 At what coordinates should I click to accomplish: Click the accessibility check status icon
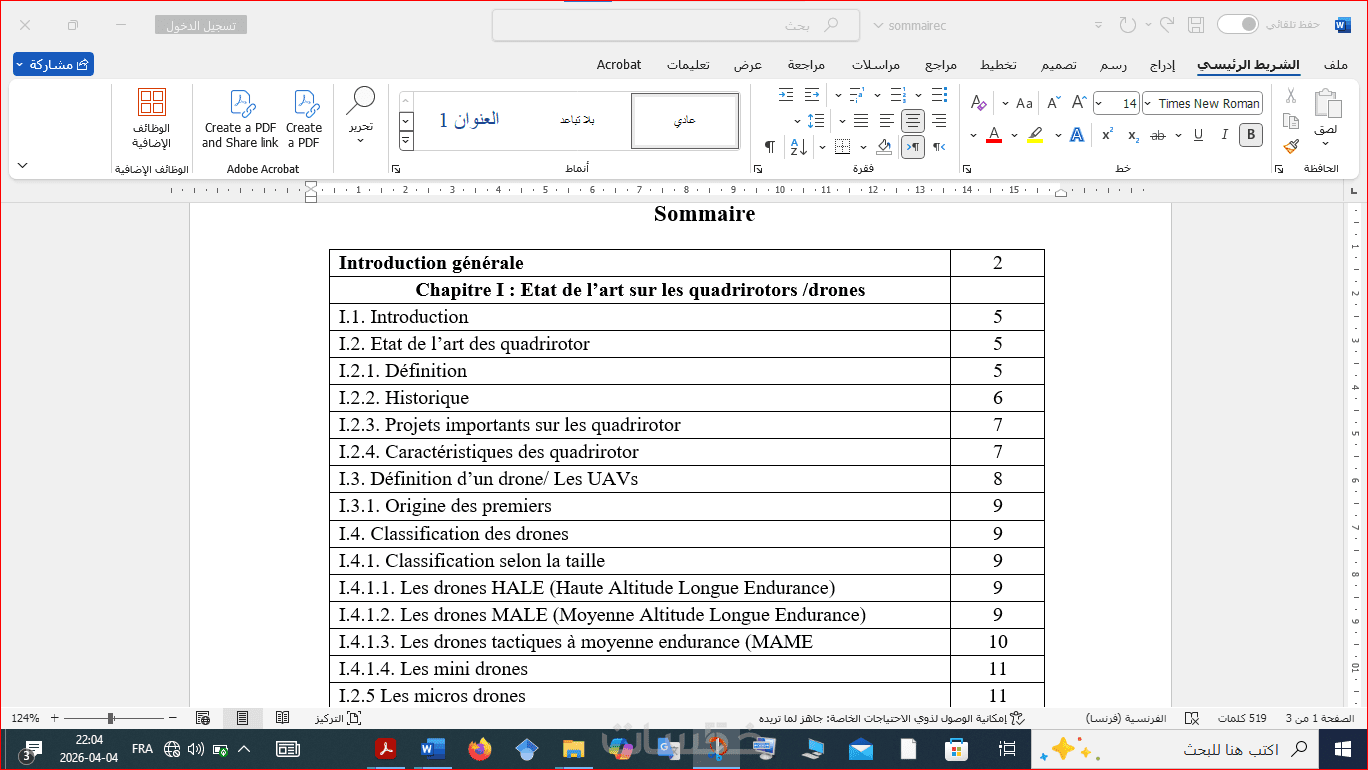pos(1018,718)
